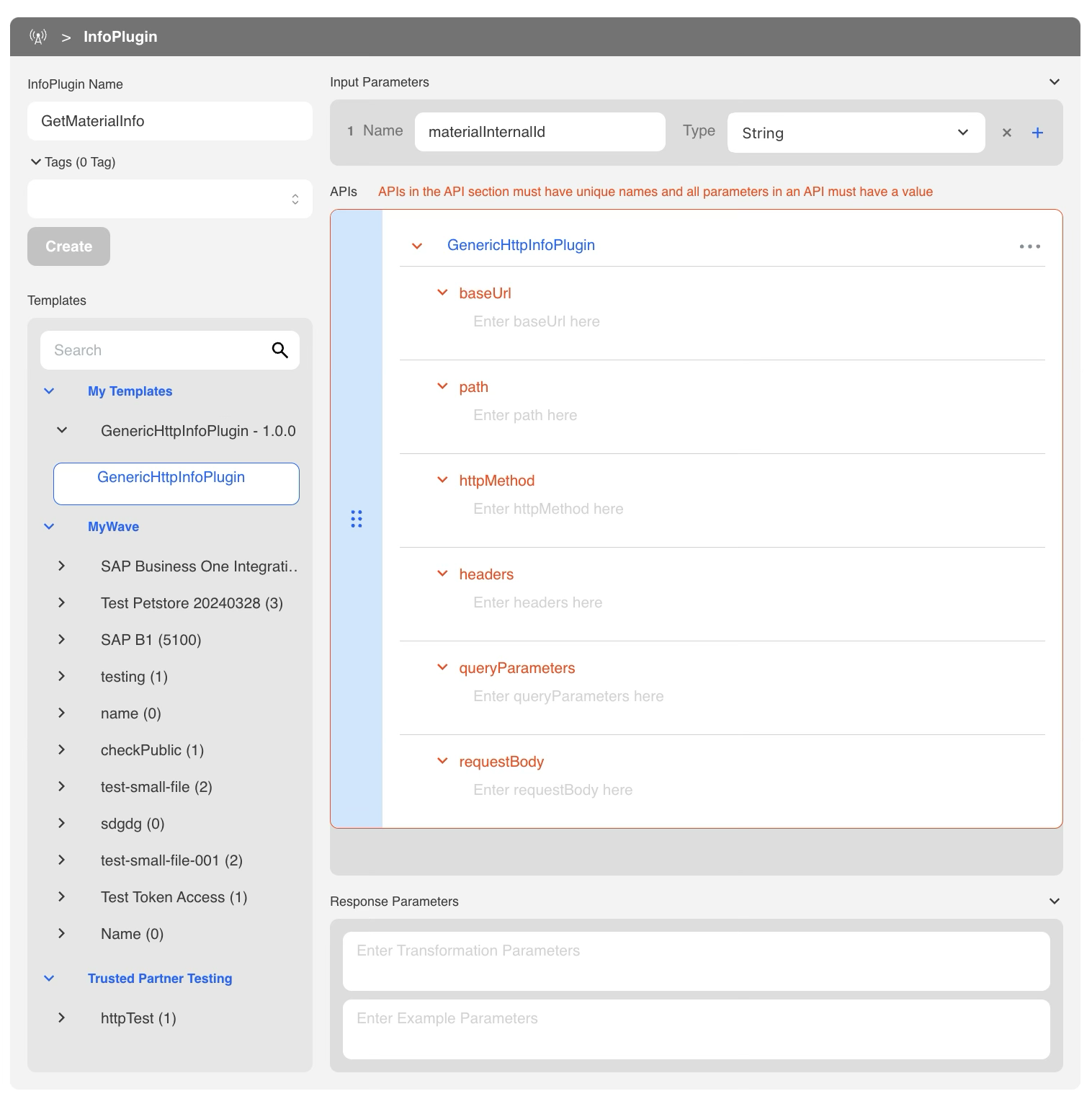Open the Tags selection dropdown
The height and width of the screenshot is (1104, 1092).
tap(170, 199)
